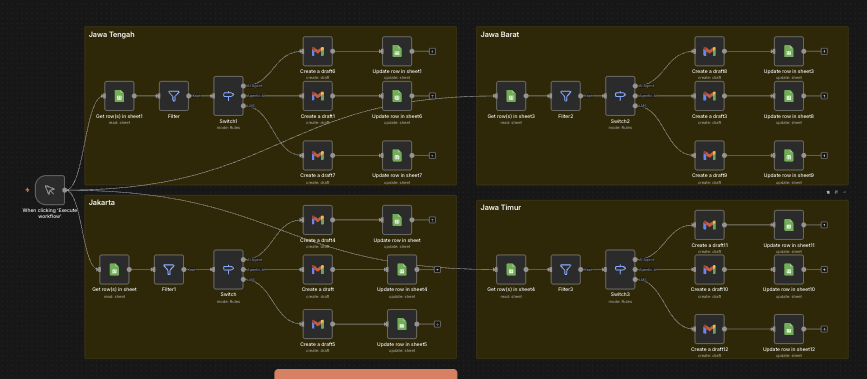Viewport: 867px width, 379px height.
Task: Click the 'Create a draft12' label
Action: tap(709, 350)
